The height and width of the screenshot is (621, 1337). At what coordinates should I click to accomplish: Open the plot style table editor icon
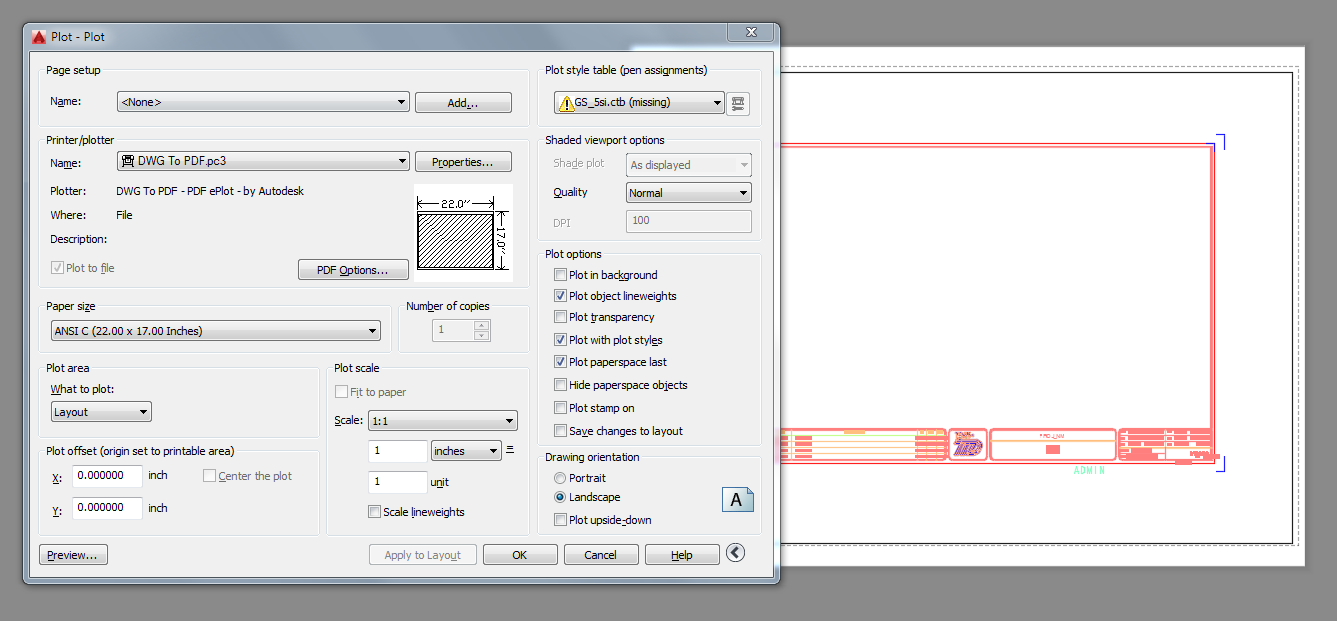pos(739,103)
